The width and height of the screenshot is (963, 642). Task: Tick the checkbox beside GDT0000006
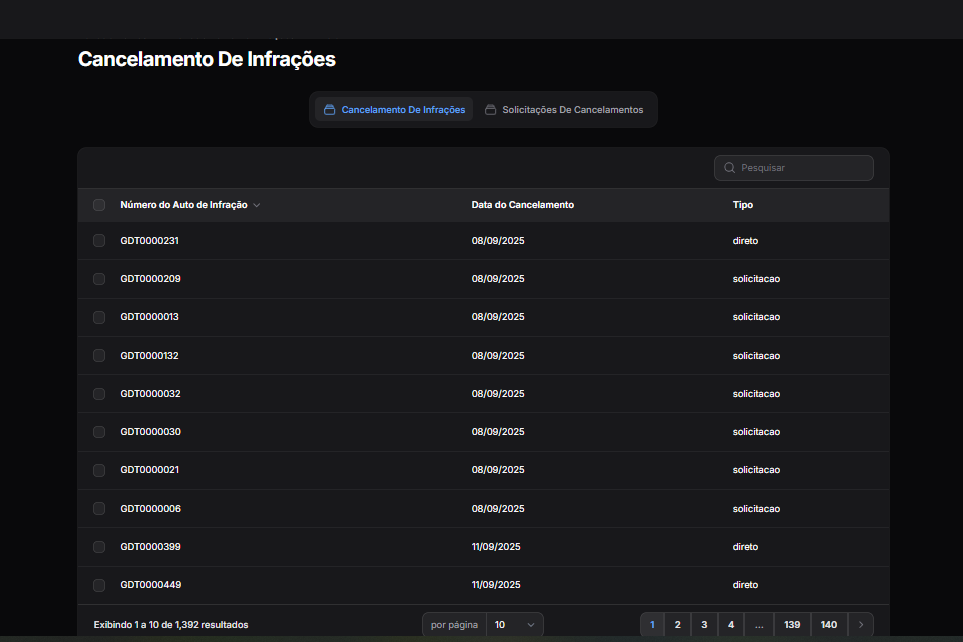(99, 509)
